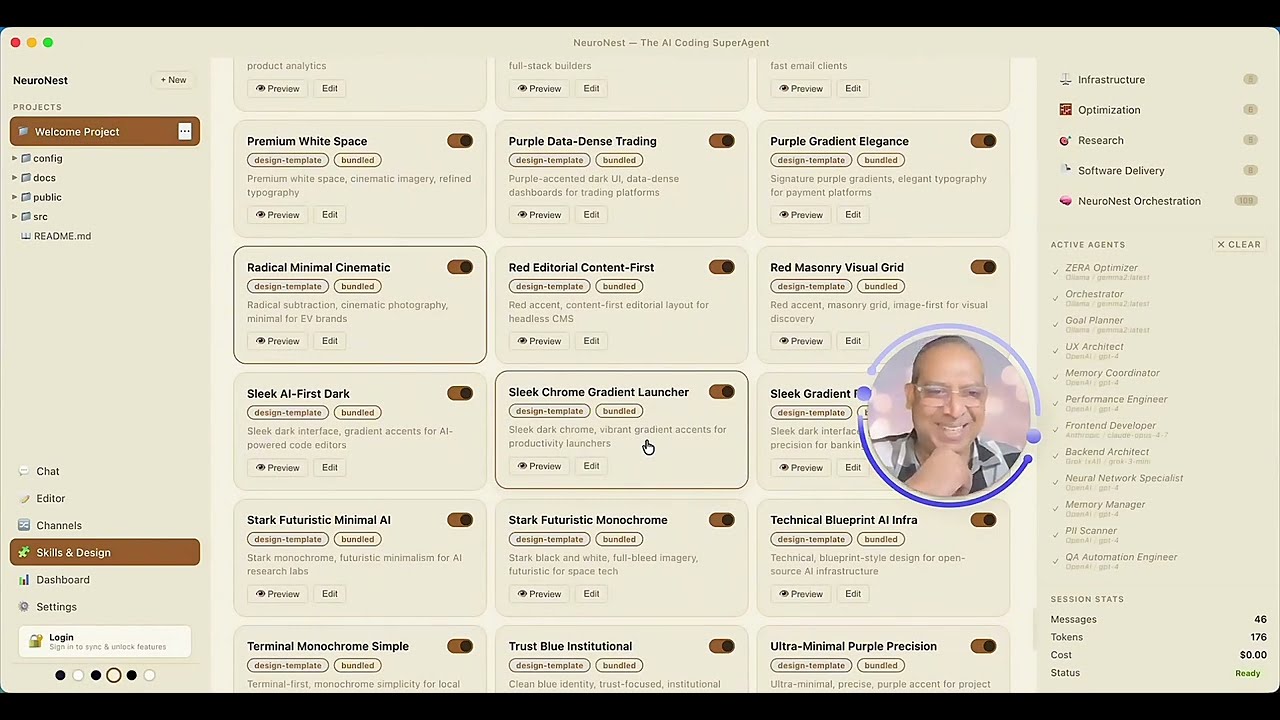Select the Trust Blue Institutional card title
This screenshot has width=1280, height=720.
click(x=570, y=646)
